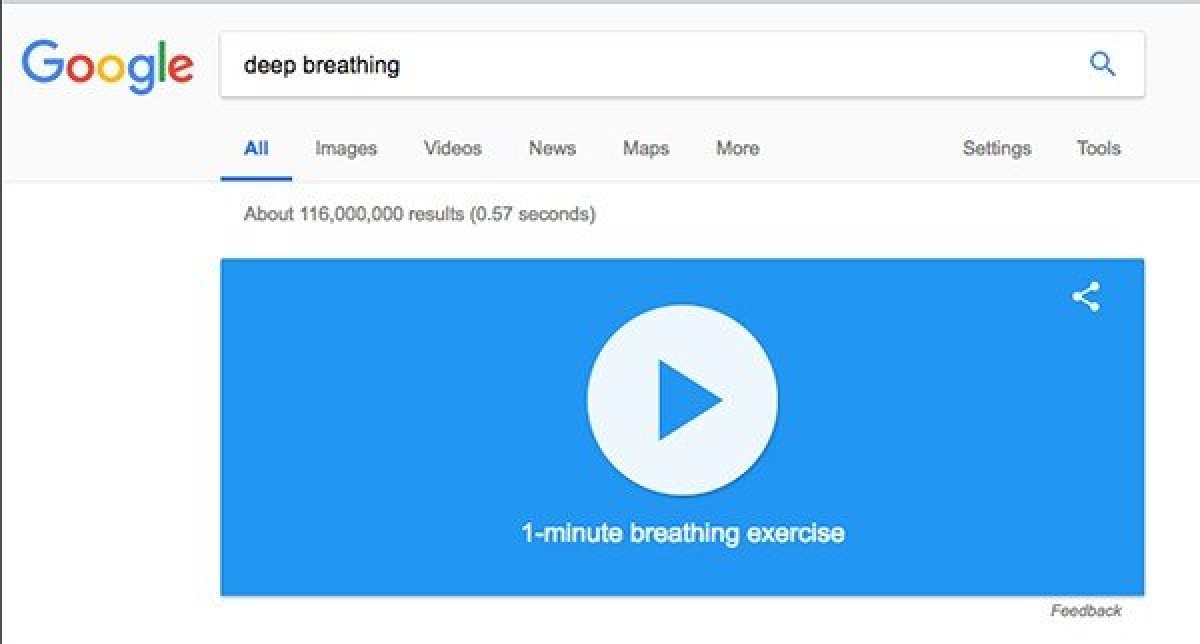Show search filter Tools
1200x644 pixels.
click(x=1098, y=148)
